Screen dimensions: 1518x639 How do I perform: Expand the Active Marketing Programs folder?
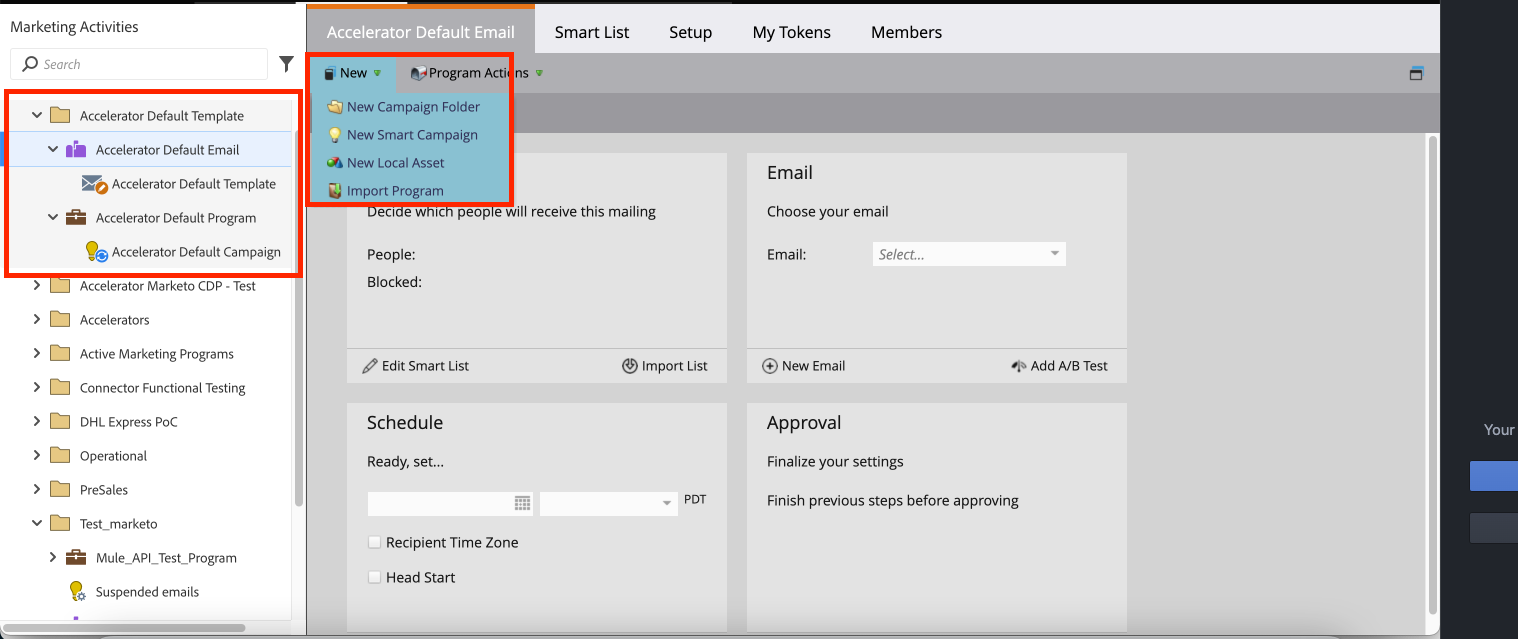(x=37, y=354)
